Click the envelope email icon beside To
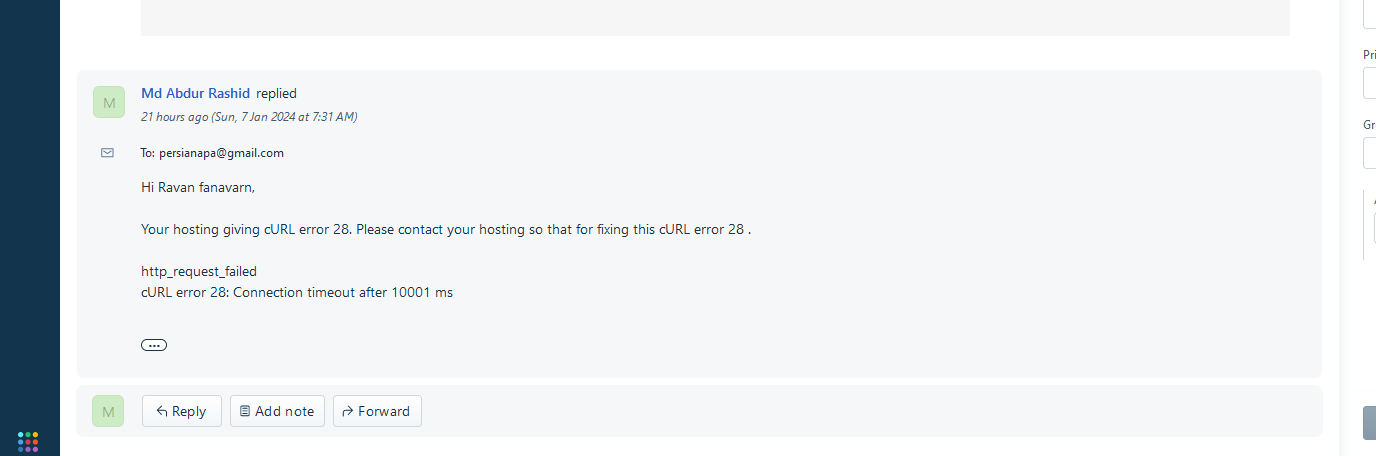Image resolution: width=1376 pixels, height=456 pixels. [x=107, y=153]
